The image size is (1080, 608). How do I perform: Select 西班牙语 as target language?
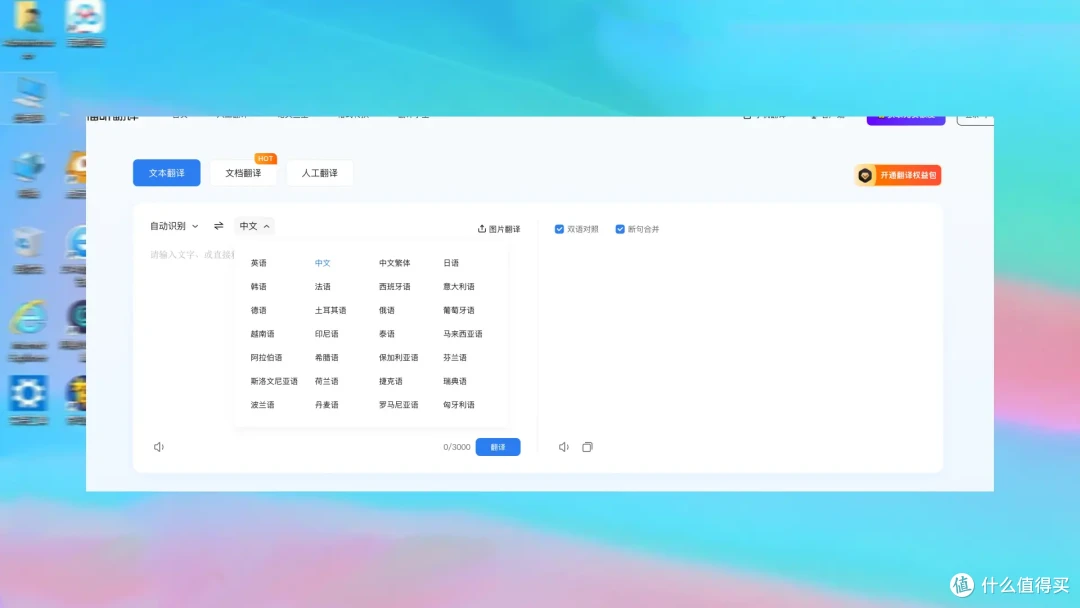tap(395, 286)
